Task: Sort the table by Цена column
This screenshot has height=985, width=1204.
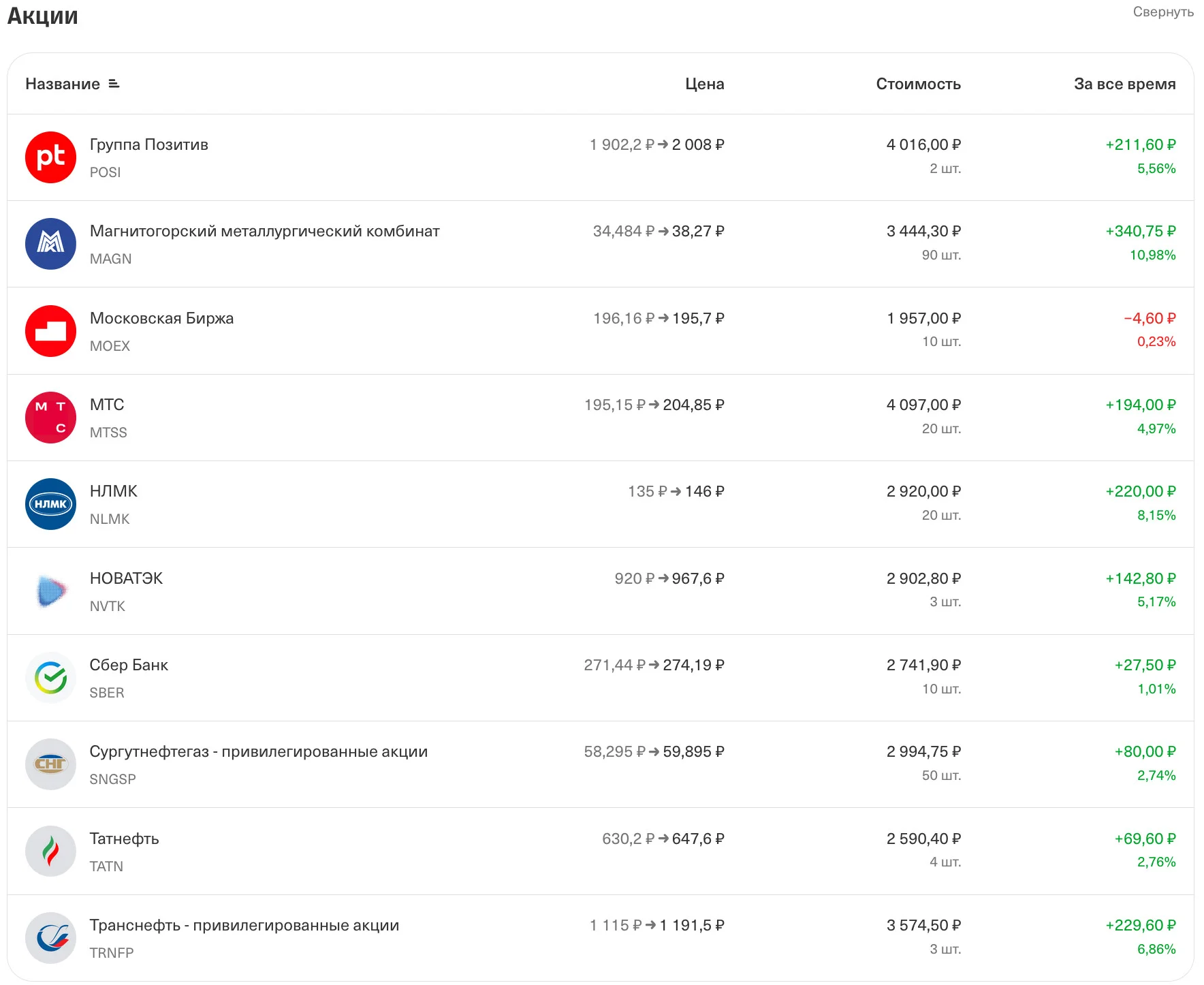Action: tap(704, 84)
